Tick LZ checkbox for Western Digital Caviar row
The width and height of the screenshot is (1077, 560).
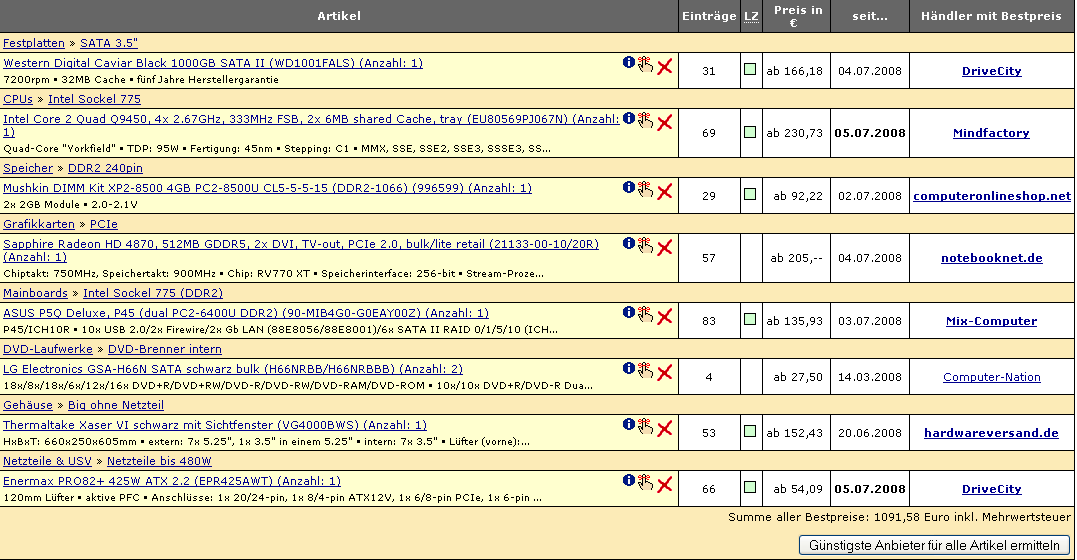(x=750, y=69)
